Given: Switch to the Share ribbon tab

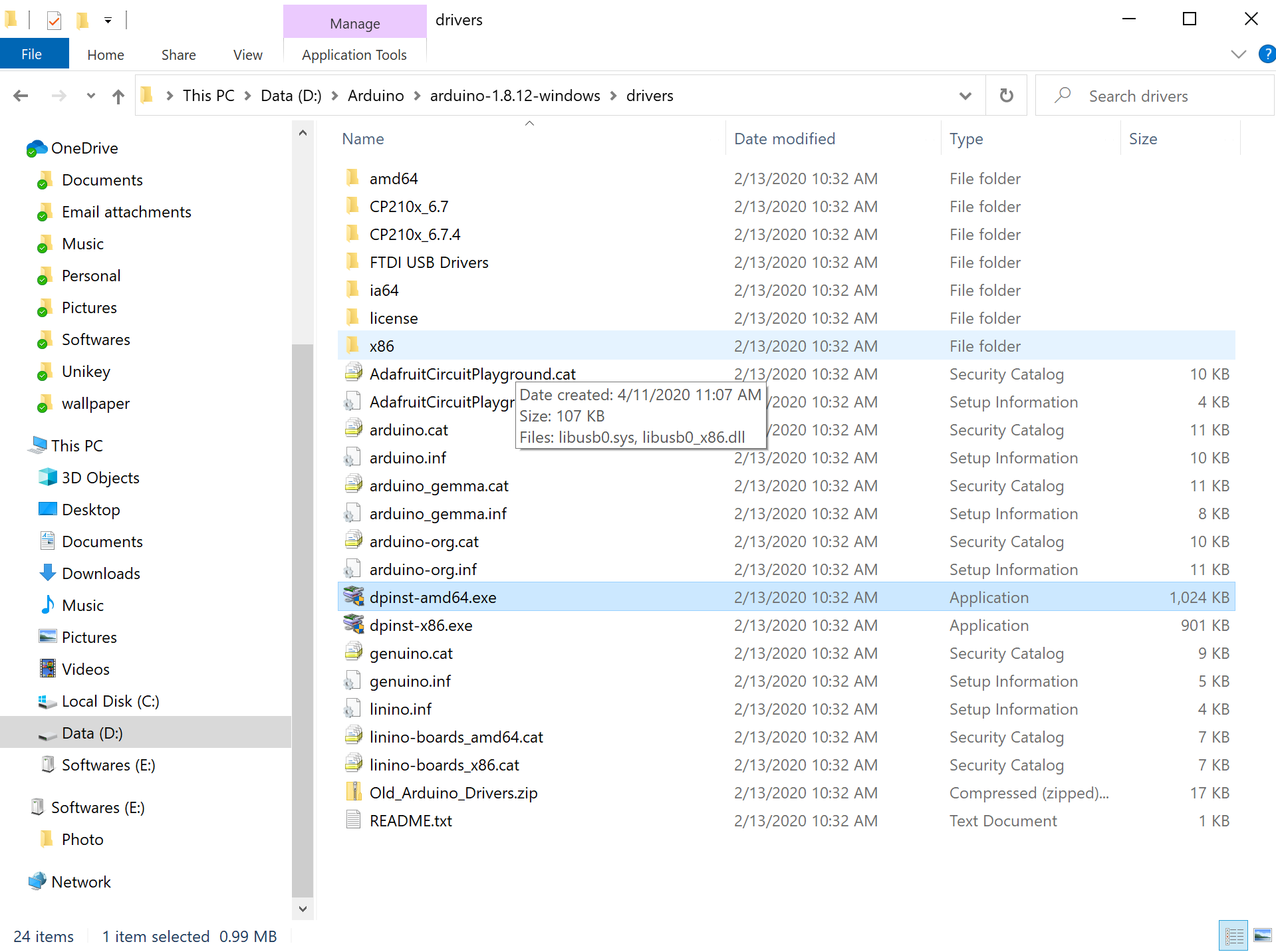Looking at the screenshot, I should coord(178,55).
